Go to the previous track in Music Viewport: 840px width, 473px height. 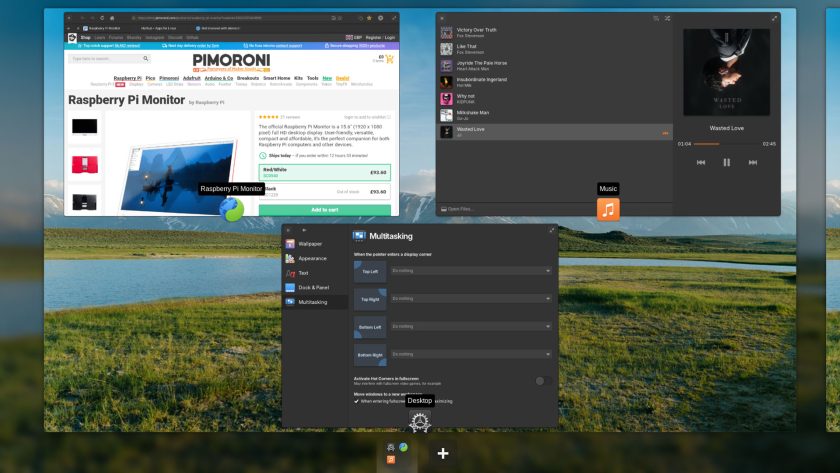(x=701, y=162)
